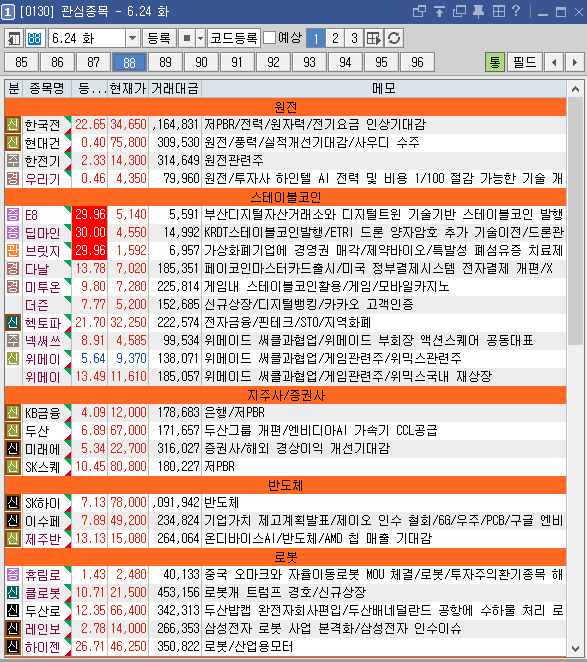Select the 반도체 orange section header

(285, 485)
